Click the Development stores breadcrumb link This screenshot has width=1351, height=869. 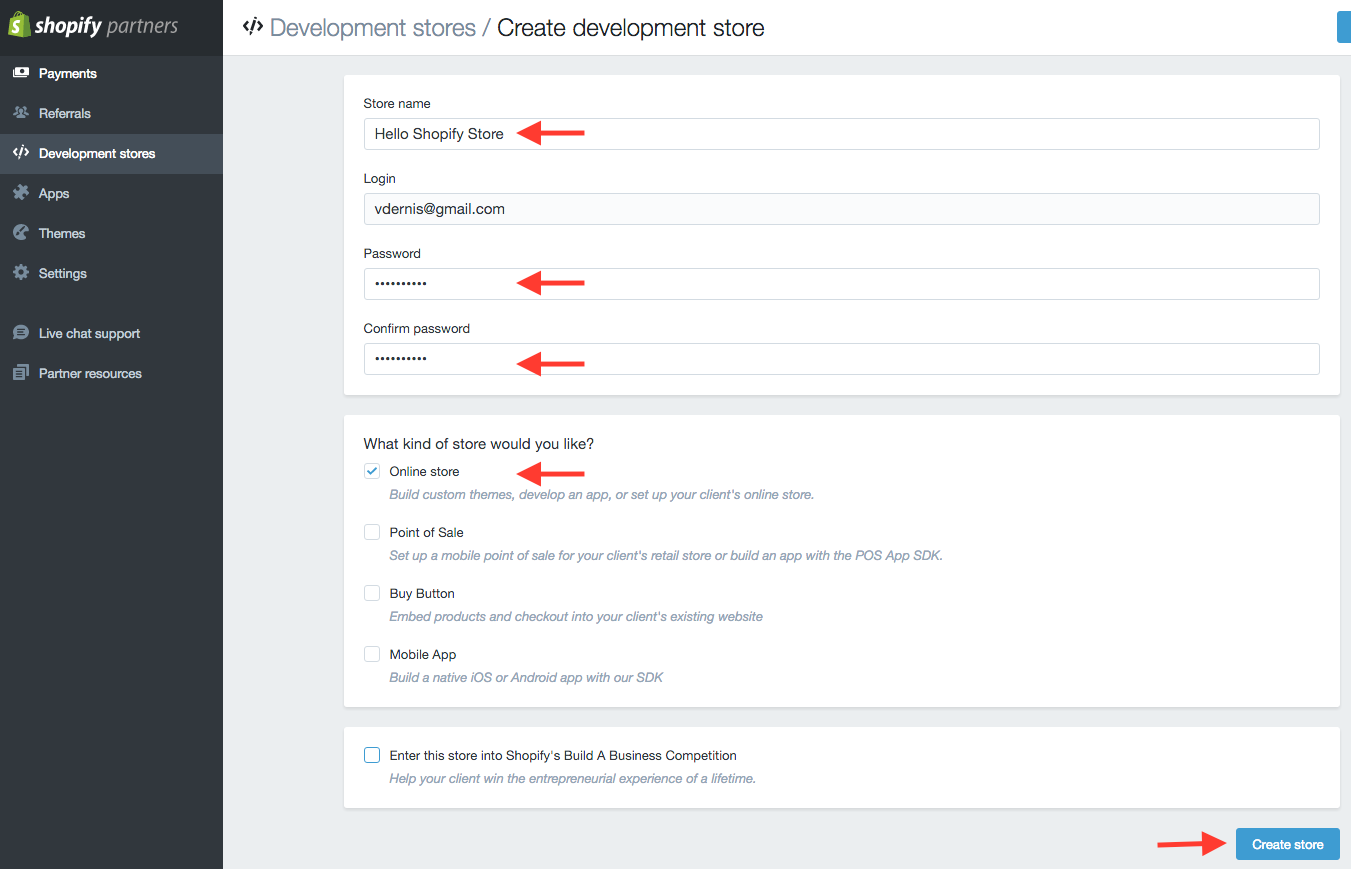click(x=373, y=28)
